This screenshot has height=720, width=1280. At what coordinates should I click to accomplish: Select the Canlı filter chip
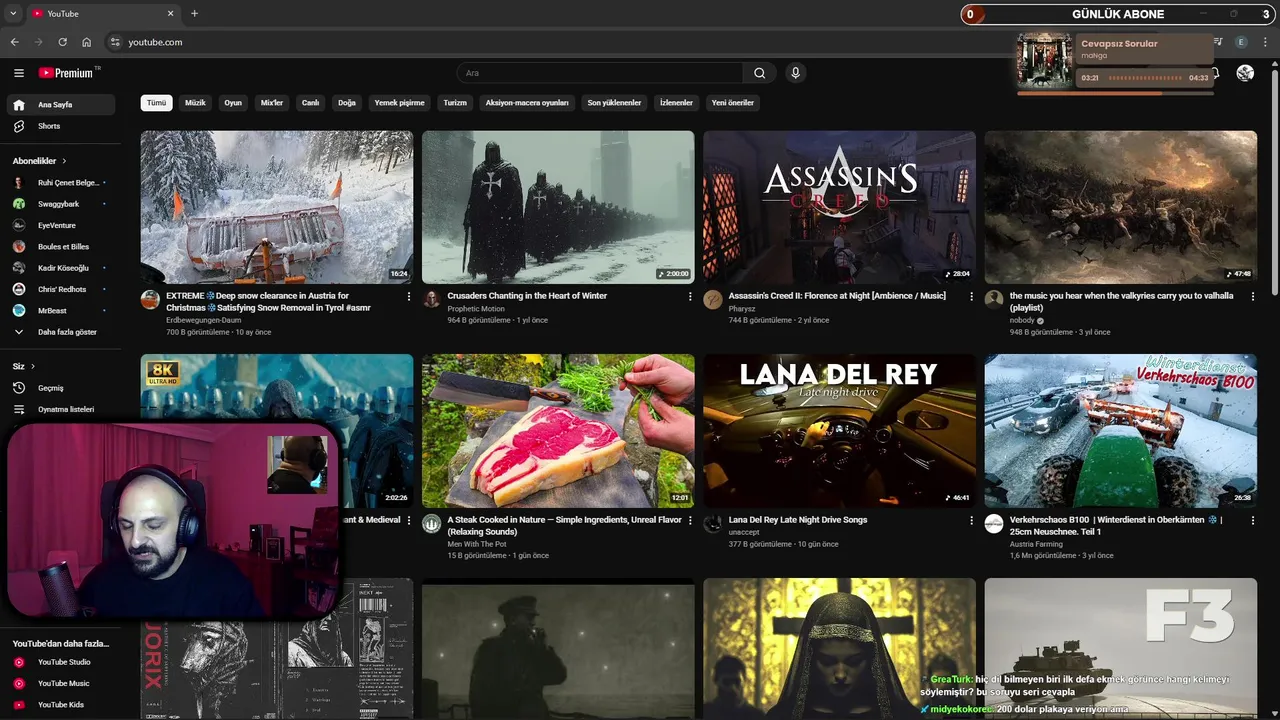(311, 103)
